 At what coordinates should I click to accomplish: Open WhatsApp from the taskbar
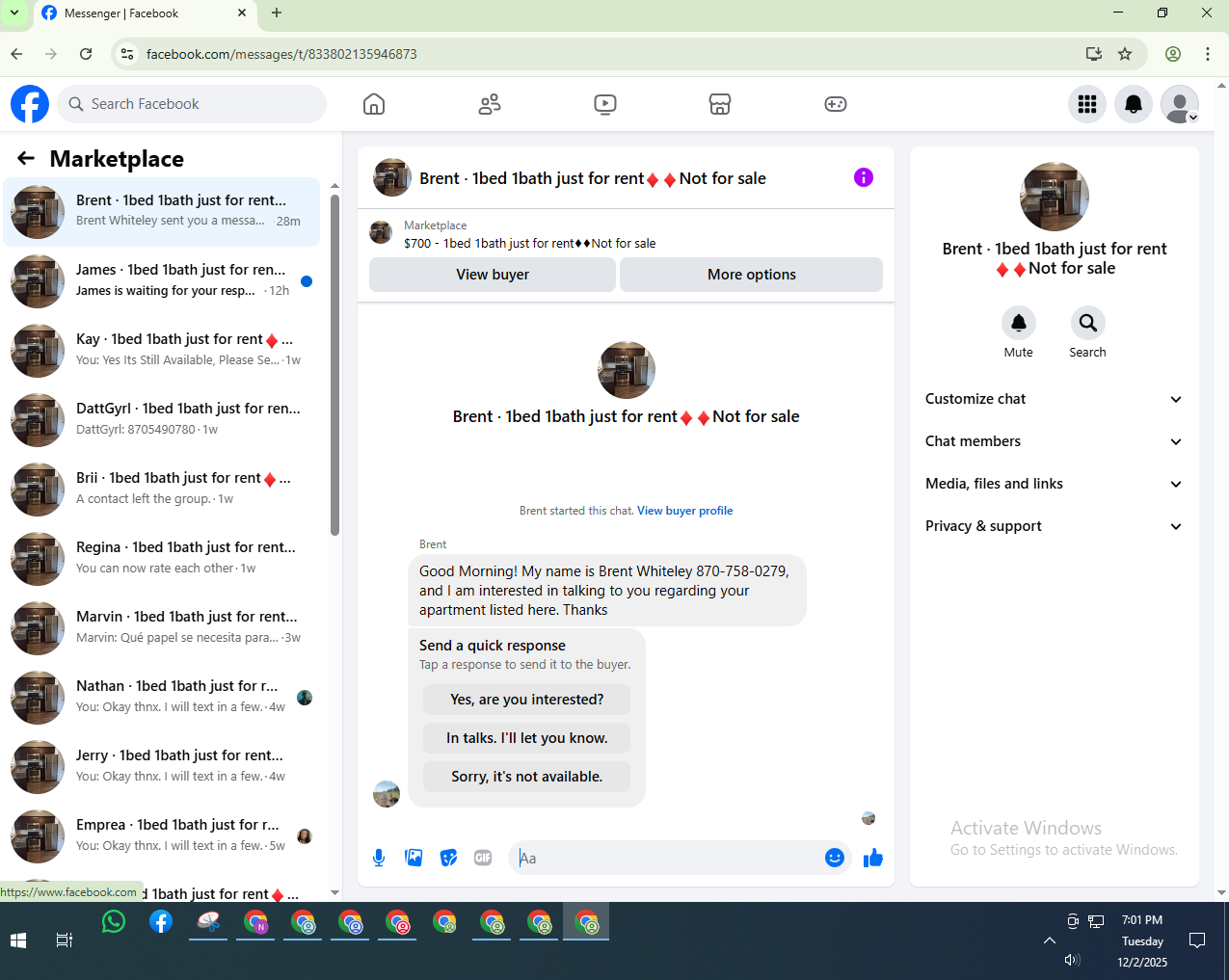point(114,922)
